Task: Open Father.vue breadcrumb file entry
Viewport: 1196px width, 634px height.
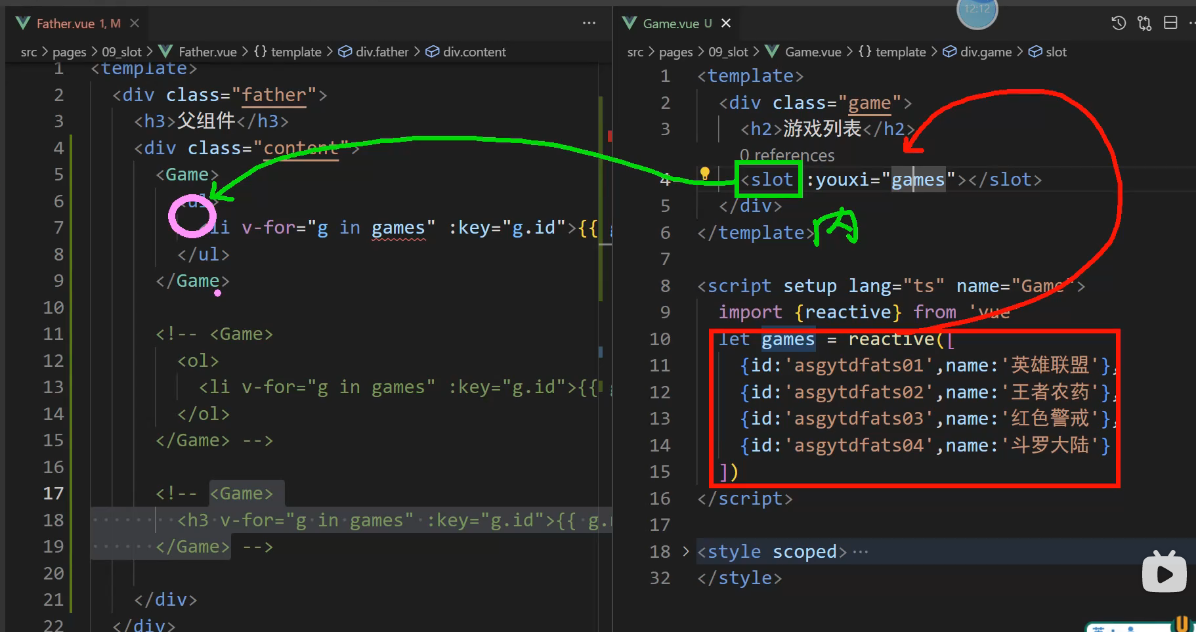Action: [198, 52]
